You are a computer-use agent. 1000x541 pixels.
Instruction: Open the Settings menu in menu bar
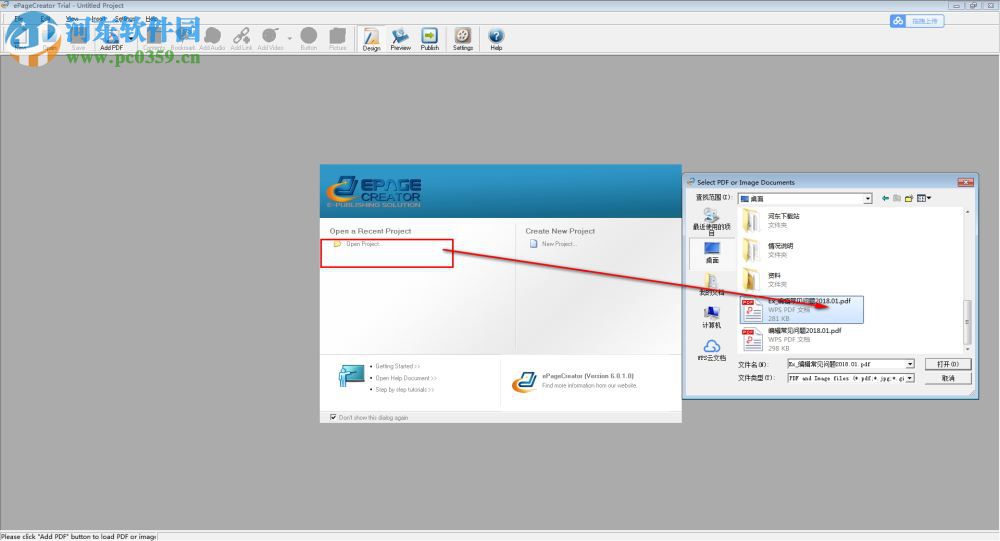click(x=125, y=19)
